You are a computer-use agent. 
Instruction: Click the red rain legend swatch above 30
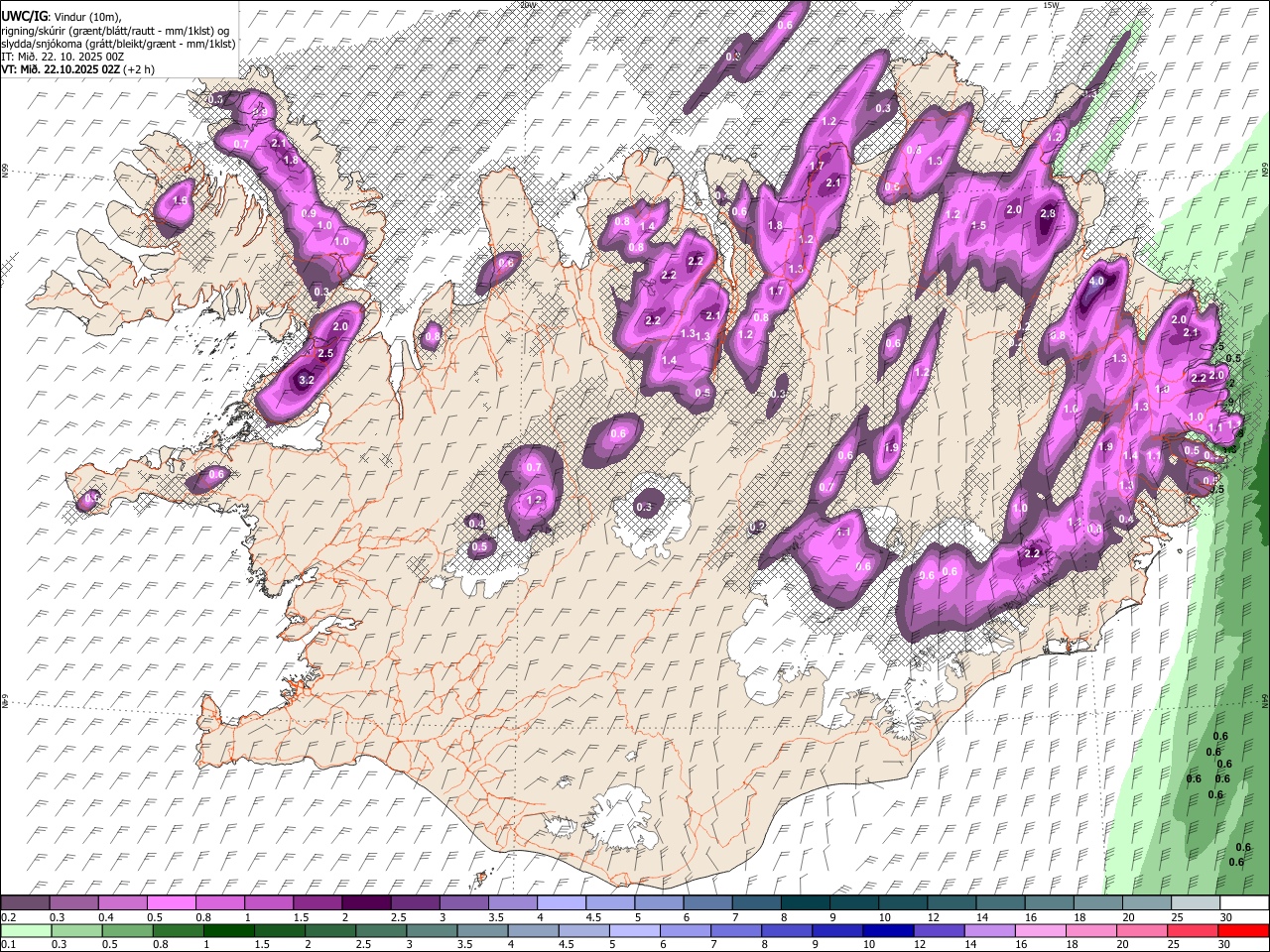point(1243,930)
